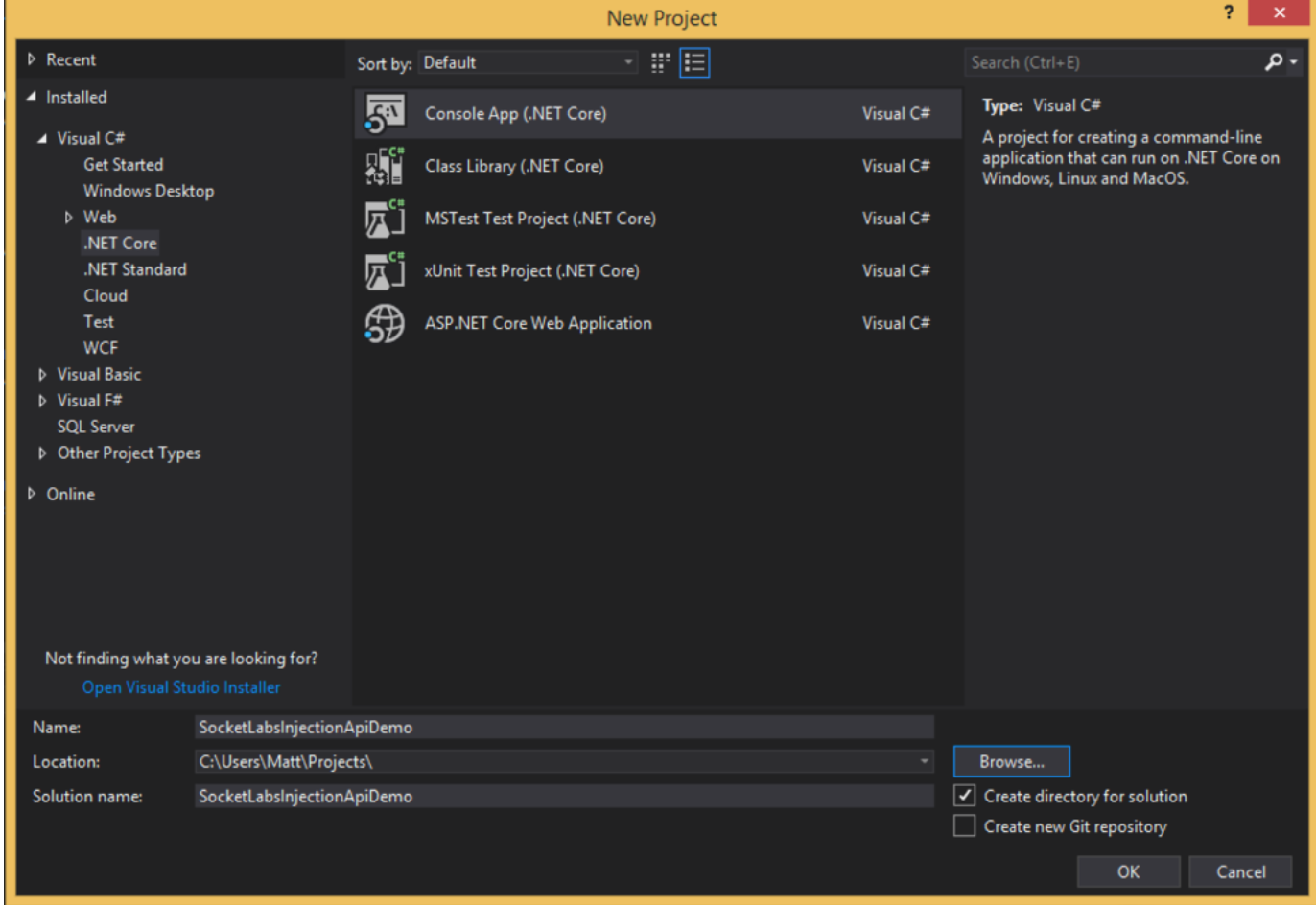Select the WCF category
1316x905 pixels.
pos(101,348)
